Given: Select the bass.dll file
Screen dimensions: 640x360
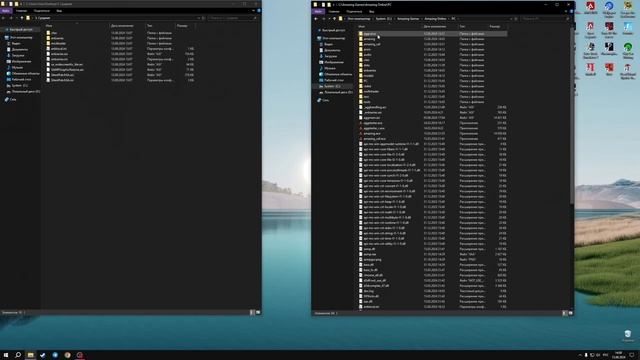Looking at the screenshot, I should tap(368, 264).
